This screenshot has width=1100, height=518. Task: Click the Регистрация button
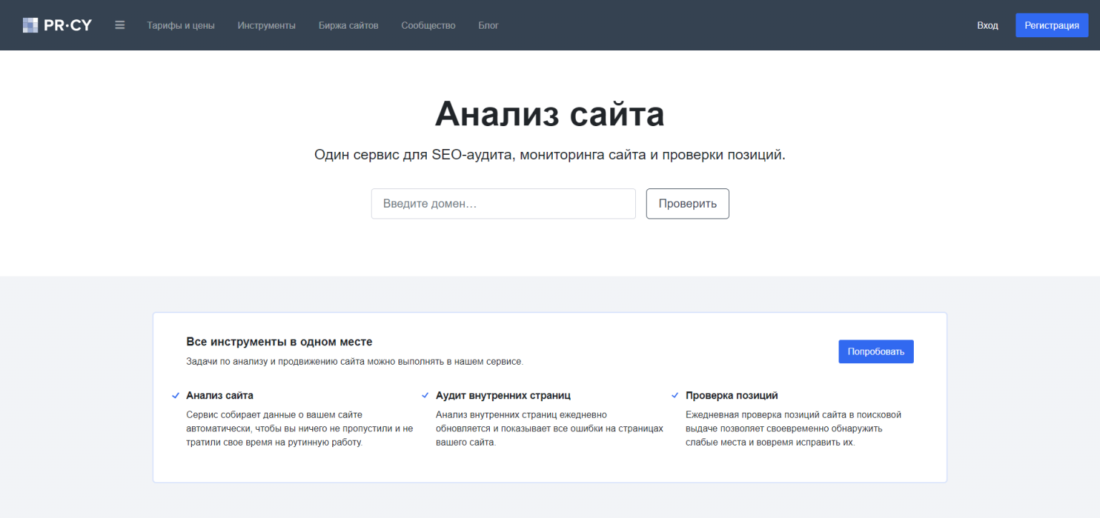[x=1052, y=25]
